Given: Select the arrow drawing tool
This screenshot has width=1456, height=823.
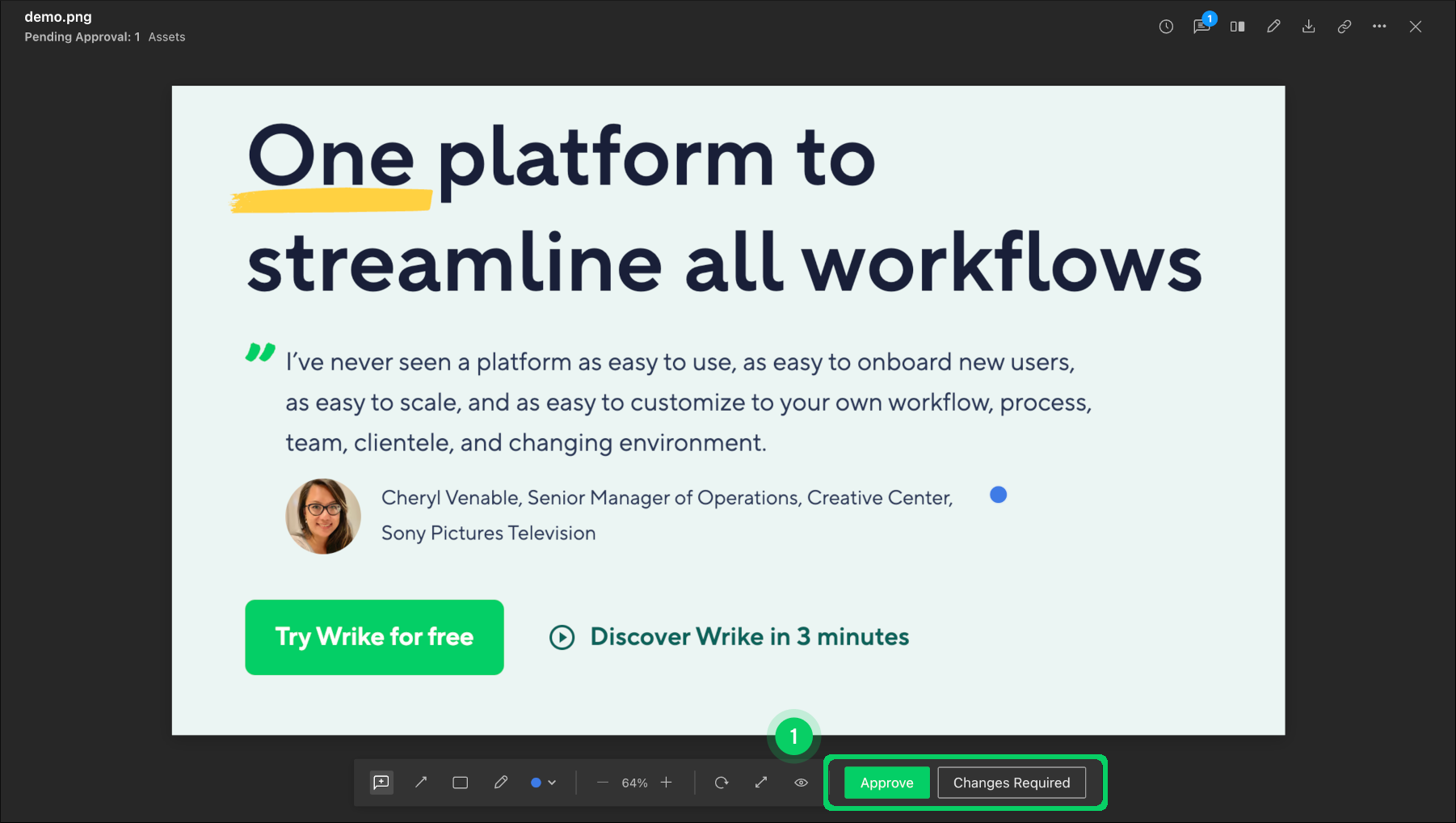Looking at the screenshot, I should click(x=421, y=783).
